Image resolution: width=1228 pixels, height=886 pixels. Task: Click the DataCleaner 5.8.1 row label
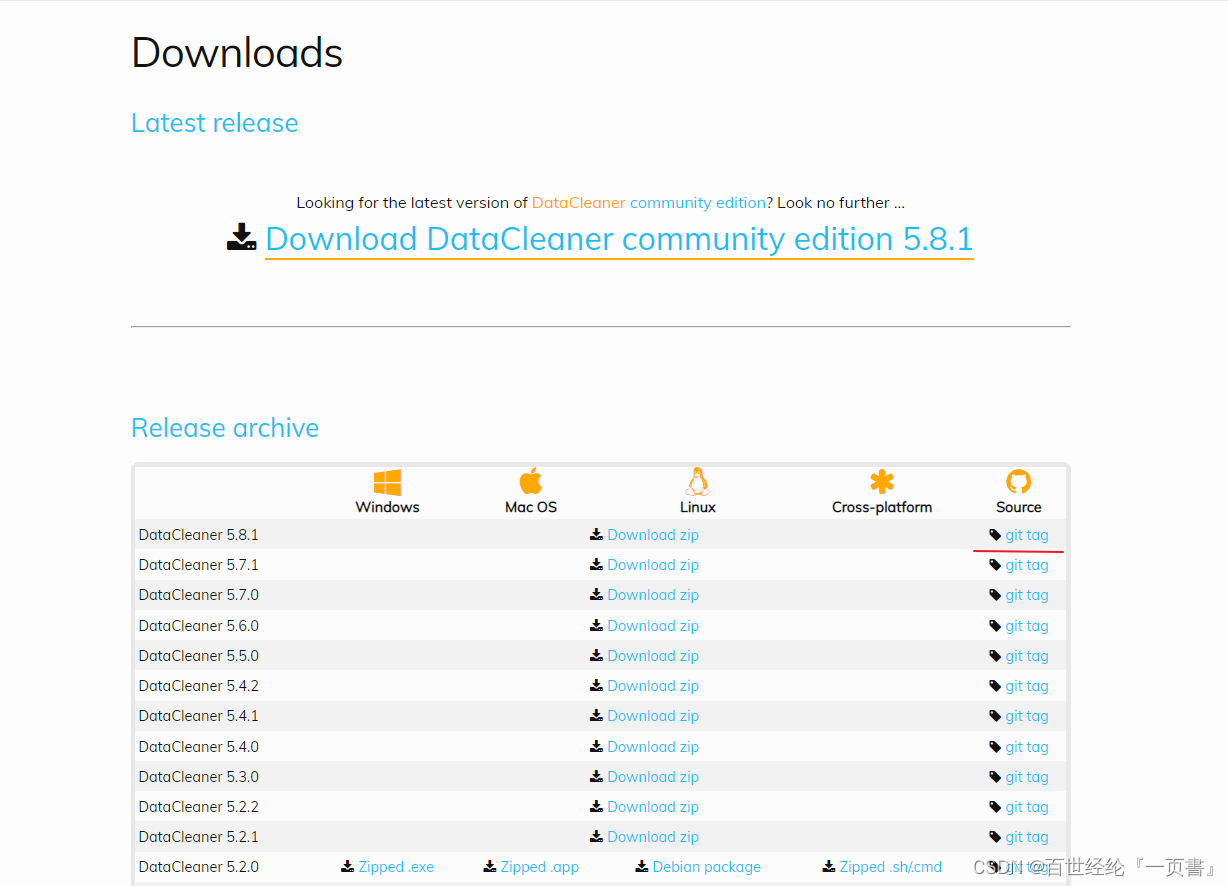[199, 535]
